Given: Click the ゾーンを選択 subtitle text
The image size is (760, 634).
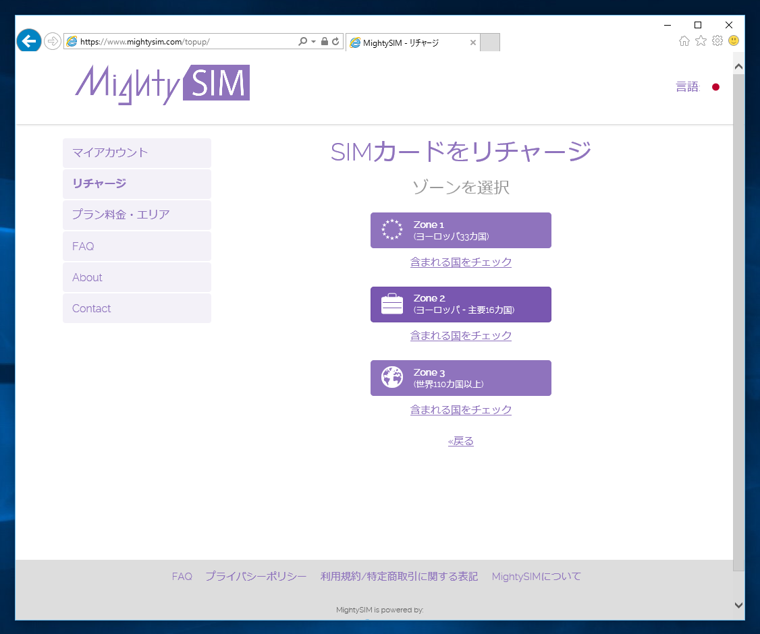Looking at the screenshot, I should [x=461, y=187].
